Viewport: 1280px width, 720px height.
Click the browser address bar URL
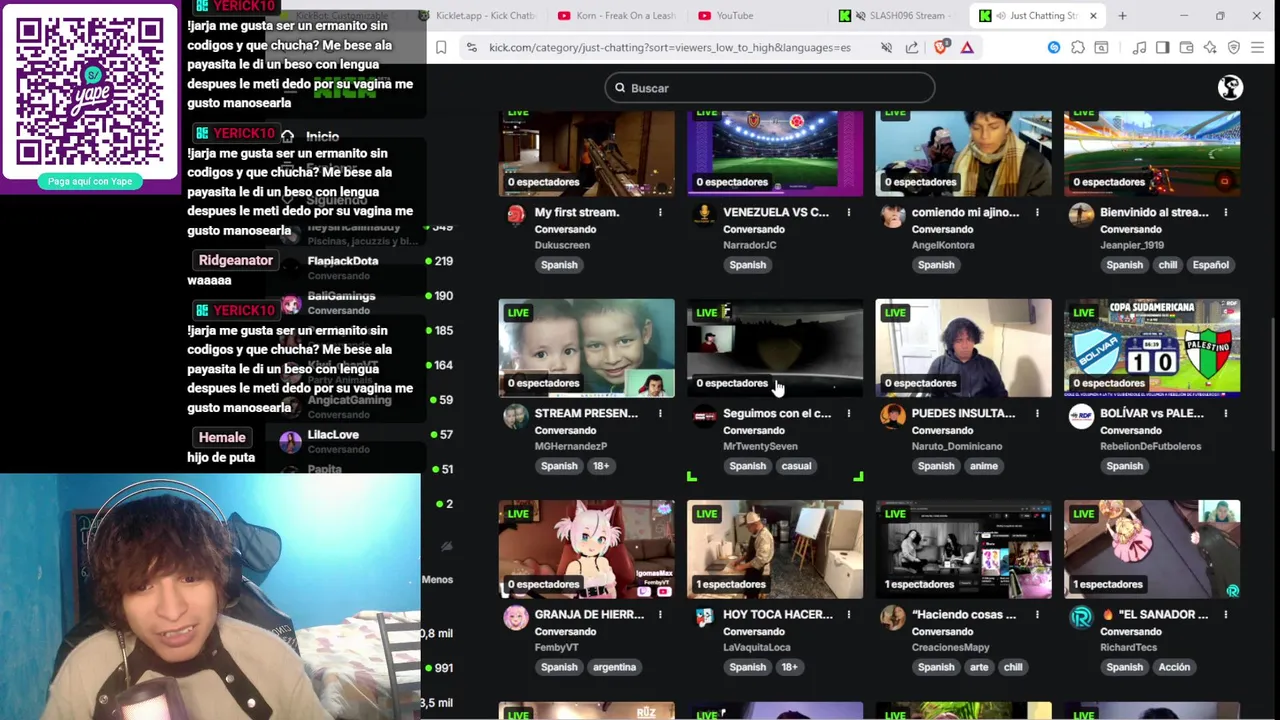point(669,47)
